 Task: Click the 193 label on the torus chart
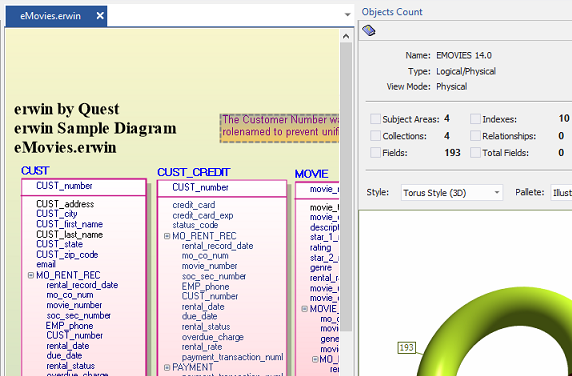[406, 348]
